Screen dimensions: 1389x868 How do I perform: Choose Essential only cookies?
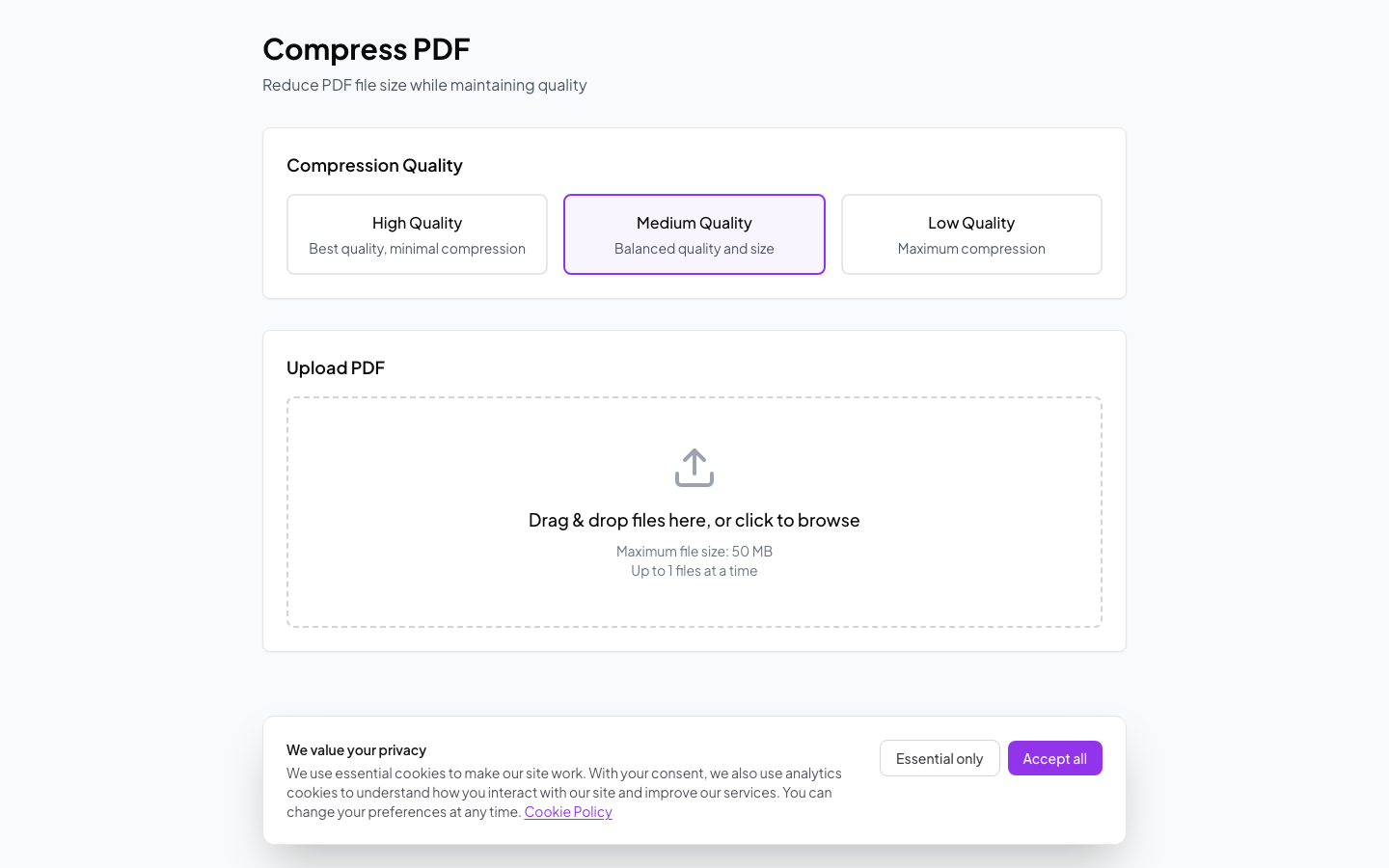pyautogui.click(x=940, y=758)
